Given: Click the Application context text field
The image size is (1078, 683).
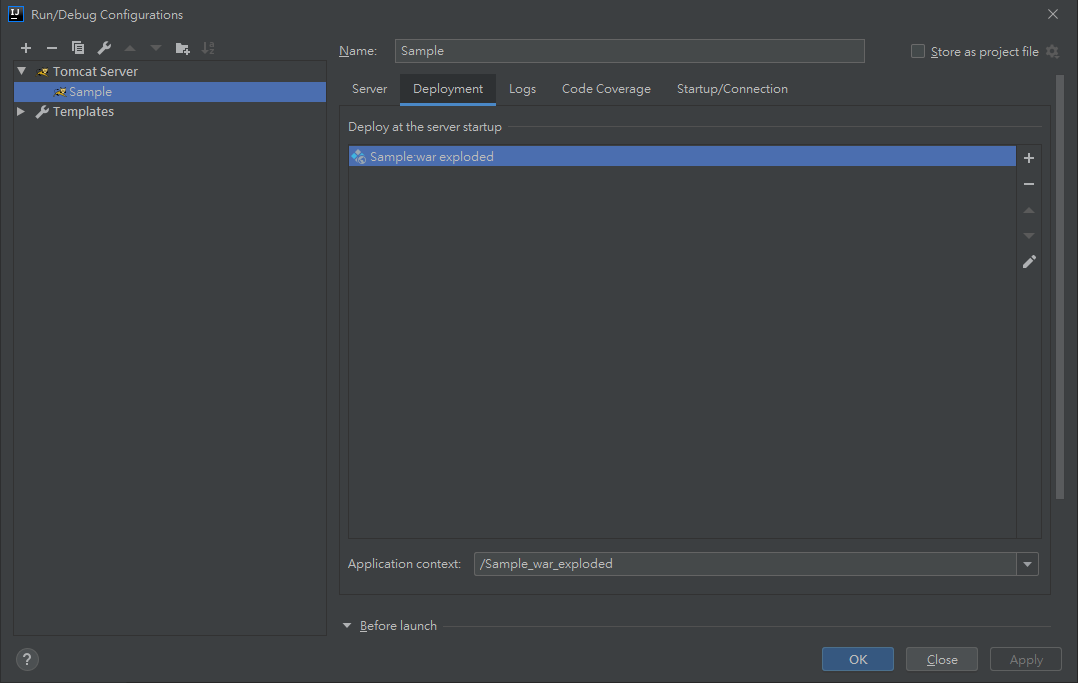Looking at the screenshot, I should coord(745,564).
